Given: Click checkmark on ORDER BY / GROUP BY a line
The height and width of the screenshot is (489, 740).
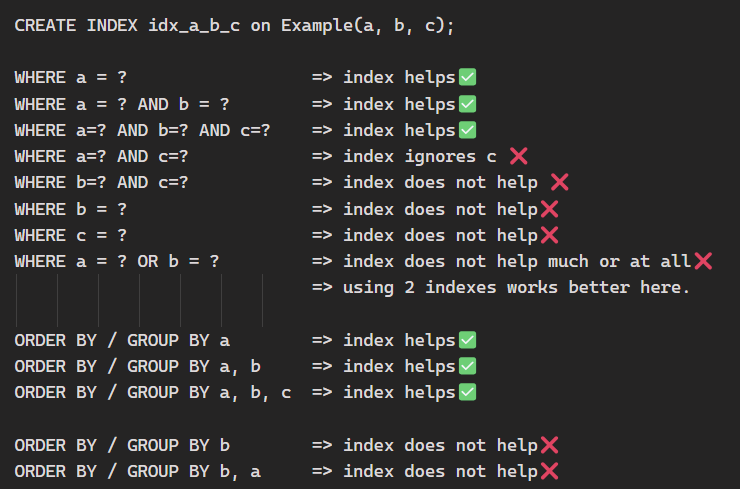Looking at the screenshot, I should pyautogui.click(x=466, y=340).
